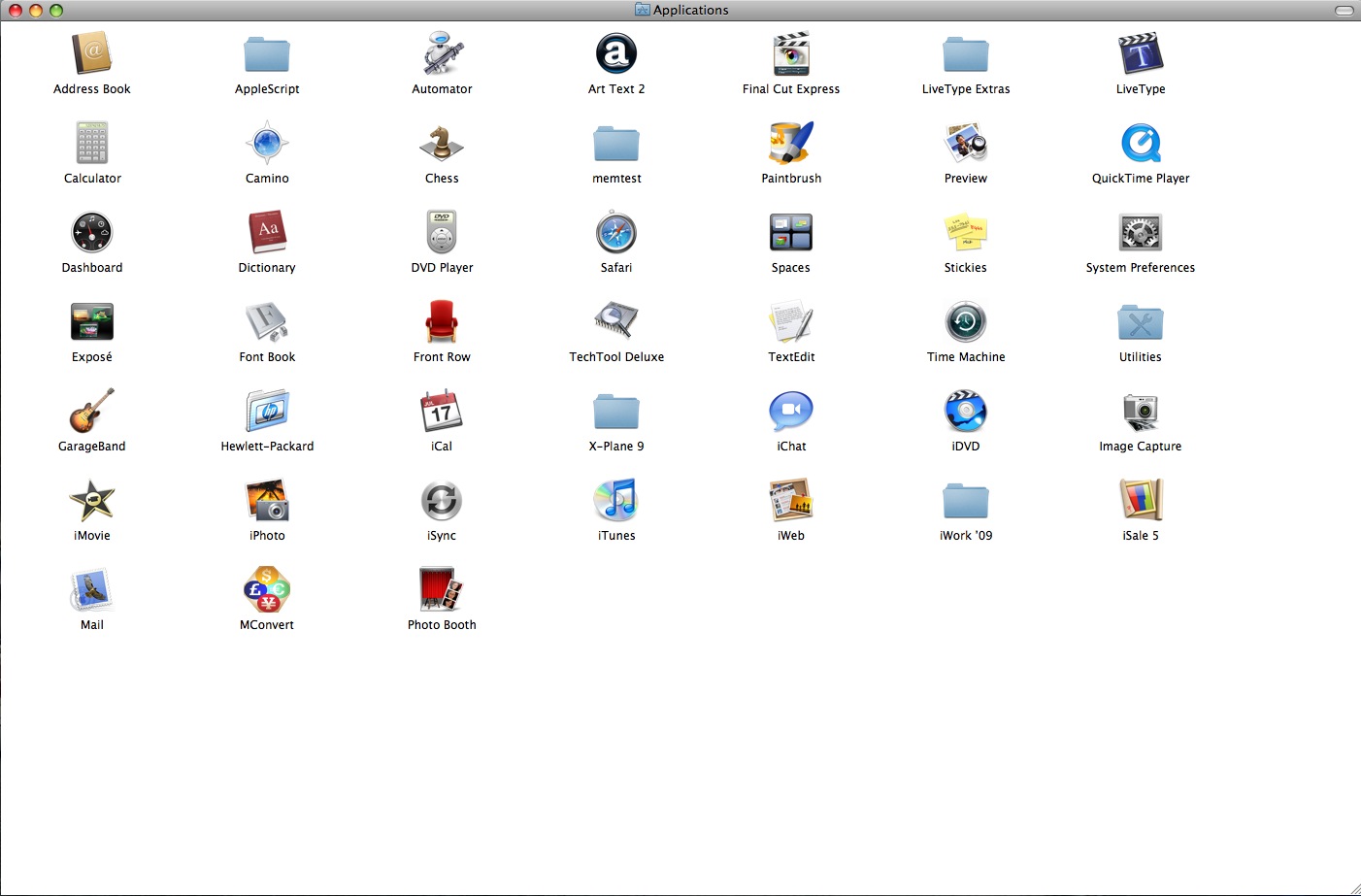Select the Hewlett-Packard folder icon
The image size is (1361, 896).
coord(267,411)
